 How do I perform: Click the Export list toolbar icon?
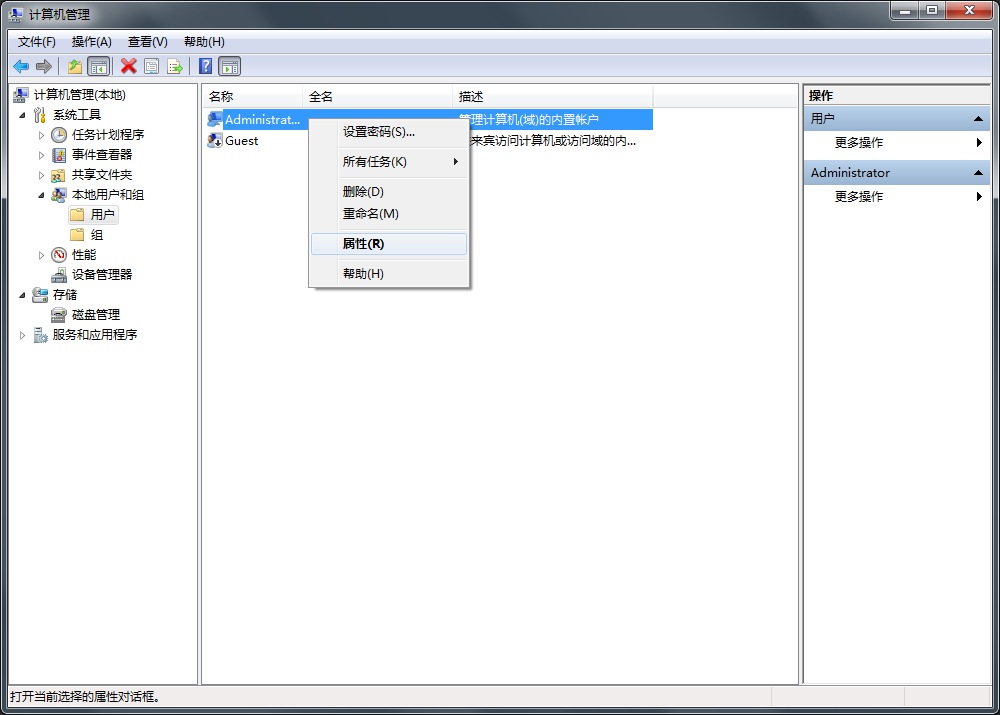(x=175, y=67)
